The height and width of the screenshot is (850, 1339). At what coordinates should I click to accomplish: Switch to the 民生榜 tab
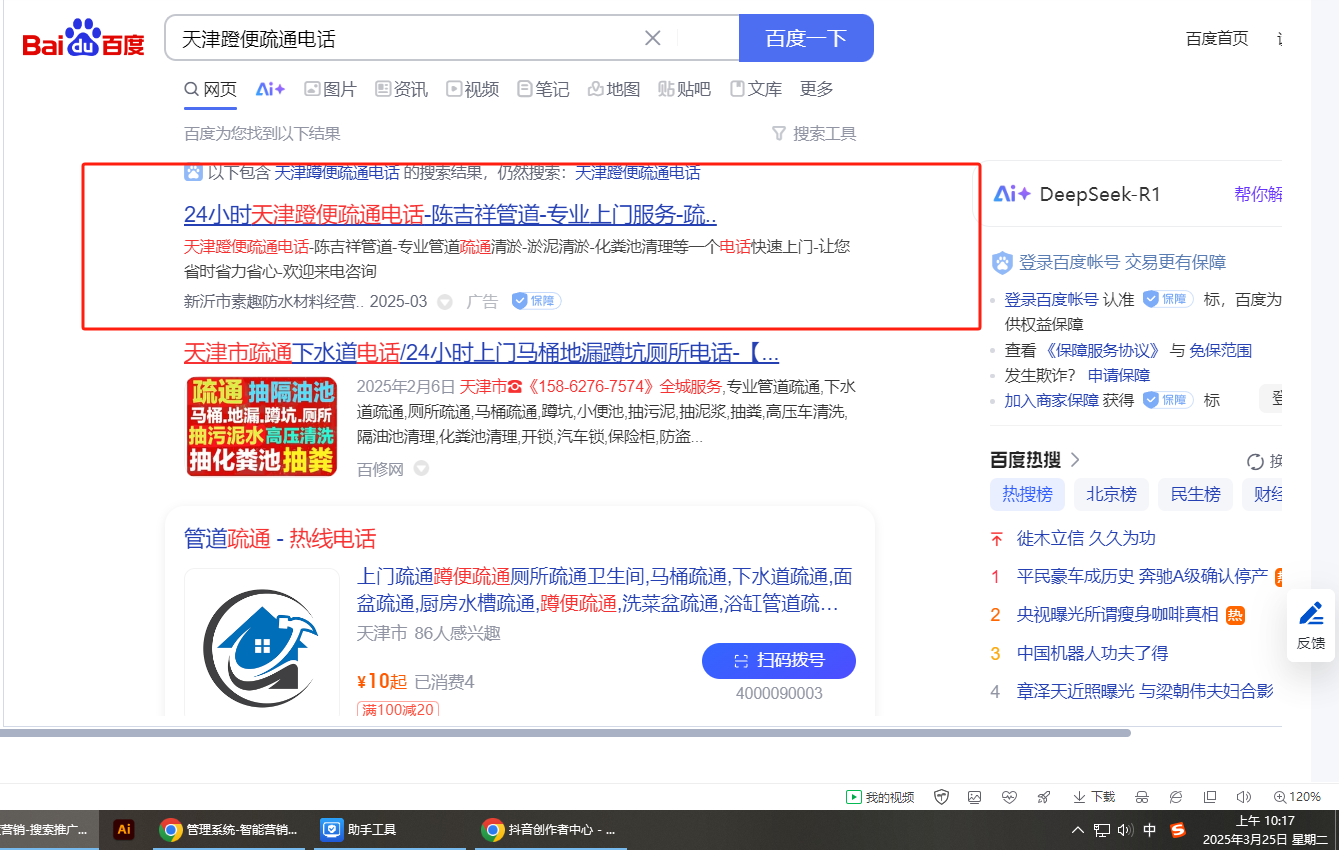coord(1195,494)
